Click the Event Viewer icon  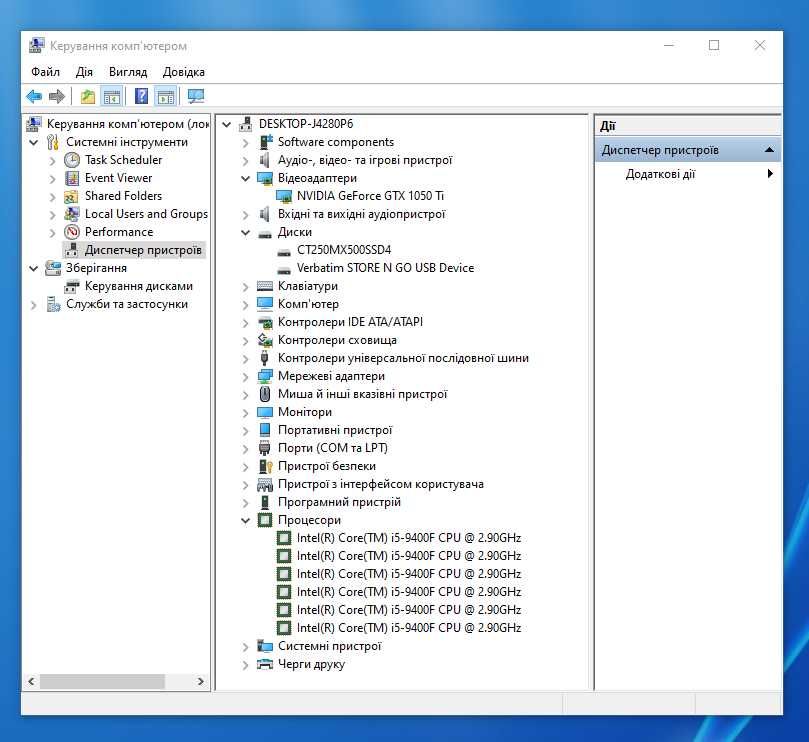tap(72, 178)
